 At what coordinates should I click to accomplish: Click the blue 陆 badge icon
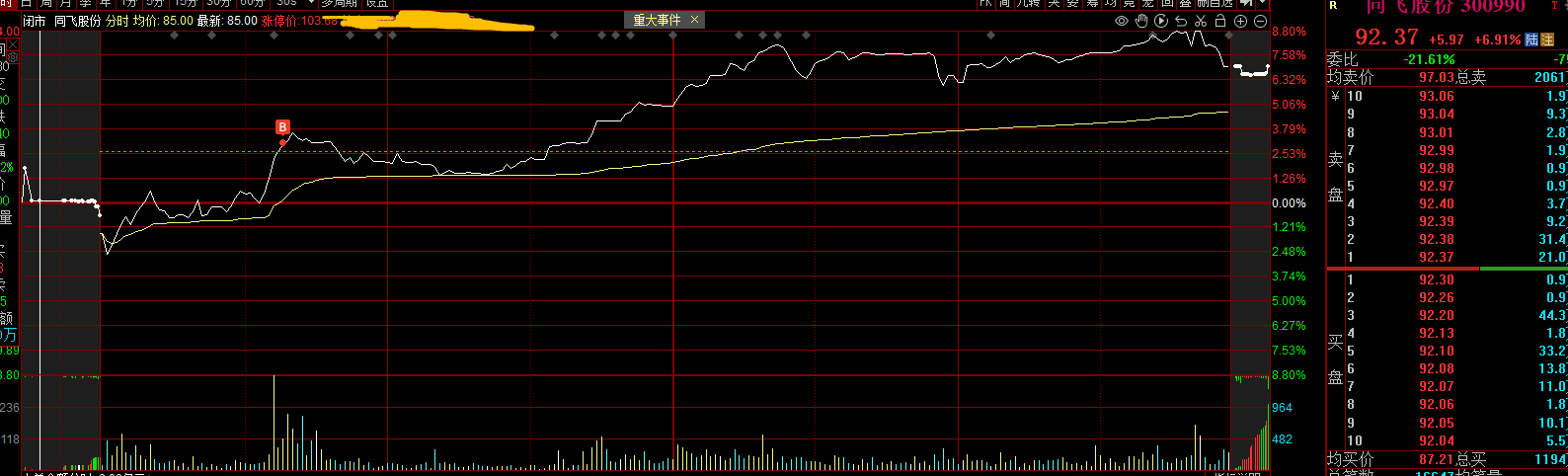point(1531,40)
